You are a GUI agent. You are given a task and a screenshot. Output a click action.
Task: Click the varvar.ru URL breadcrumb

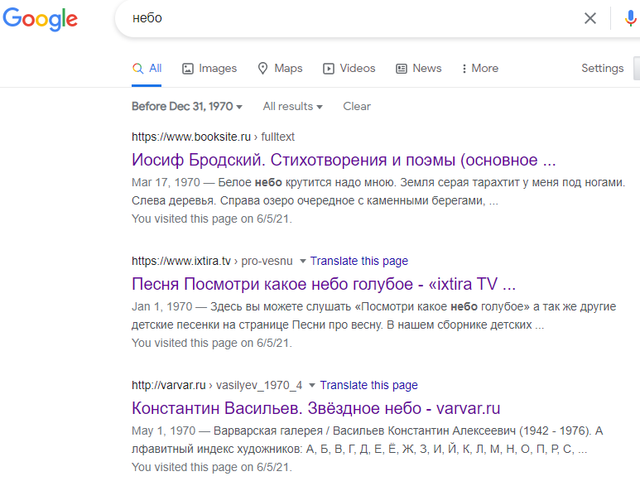click(217, 385)
